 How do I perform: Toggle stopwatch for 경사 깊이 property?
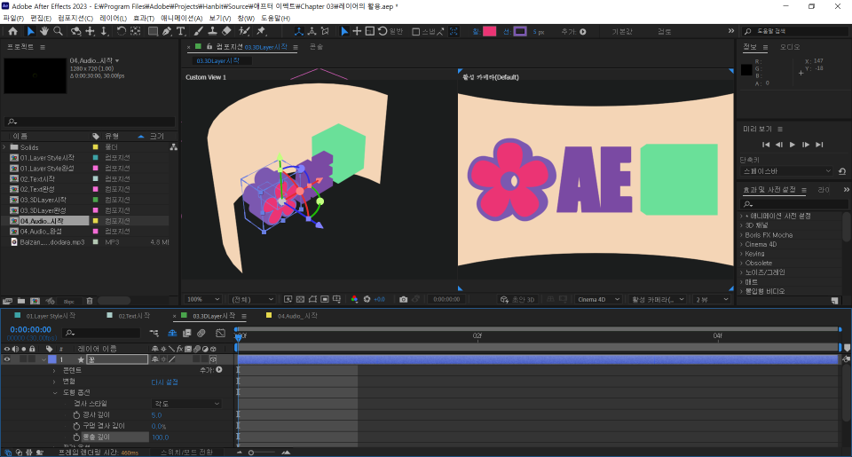(x=77, y=415)
